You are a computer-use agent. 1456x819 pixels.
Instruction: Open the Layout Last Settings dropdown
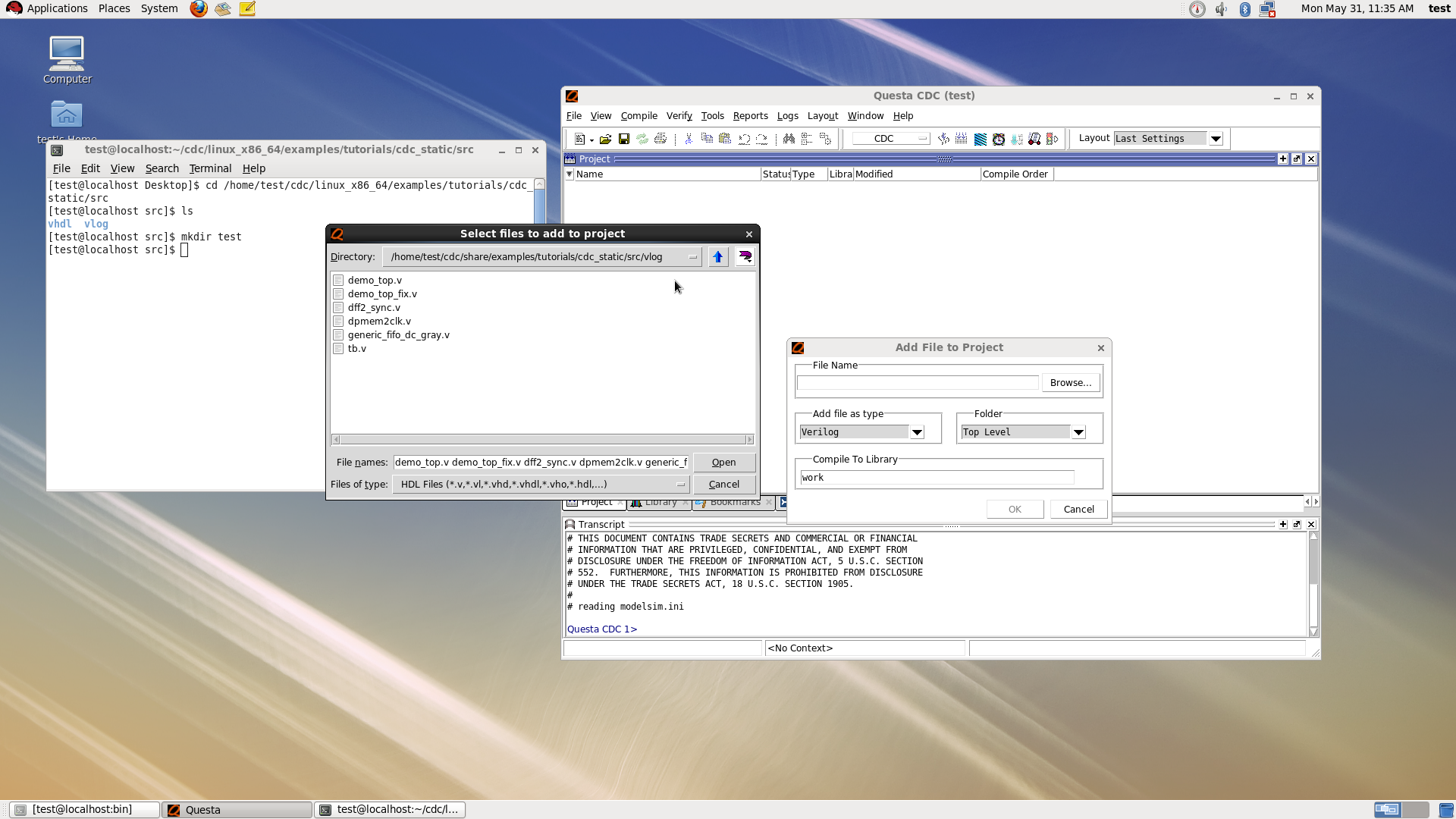(1216, 139)
